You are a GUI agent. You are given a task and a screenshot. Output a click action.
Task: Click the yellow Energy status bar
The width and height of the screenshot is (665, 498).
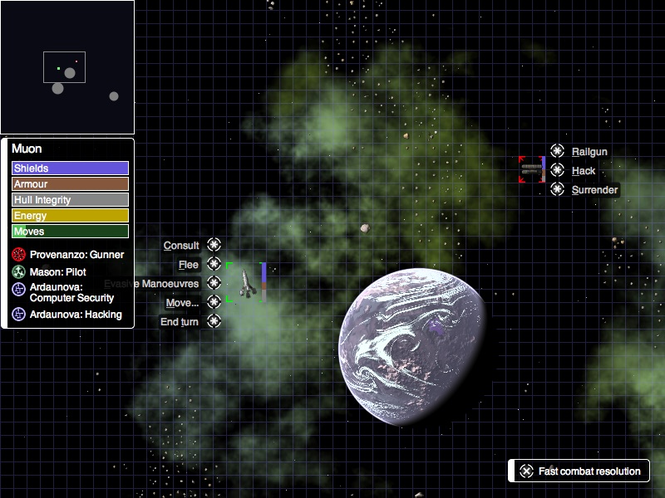point(70,215)
